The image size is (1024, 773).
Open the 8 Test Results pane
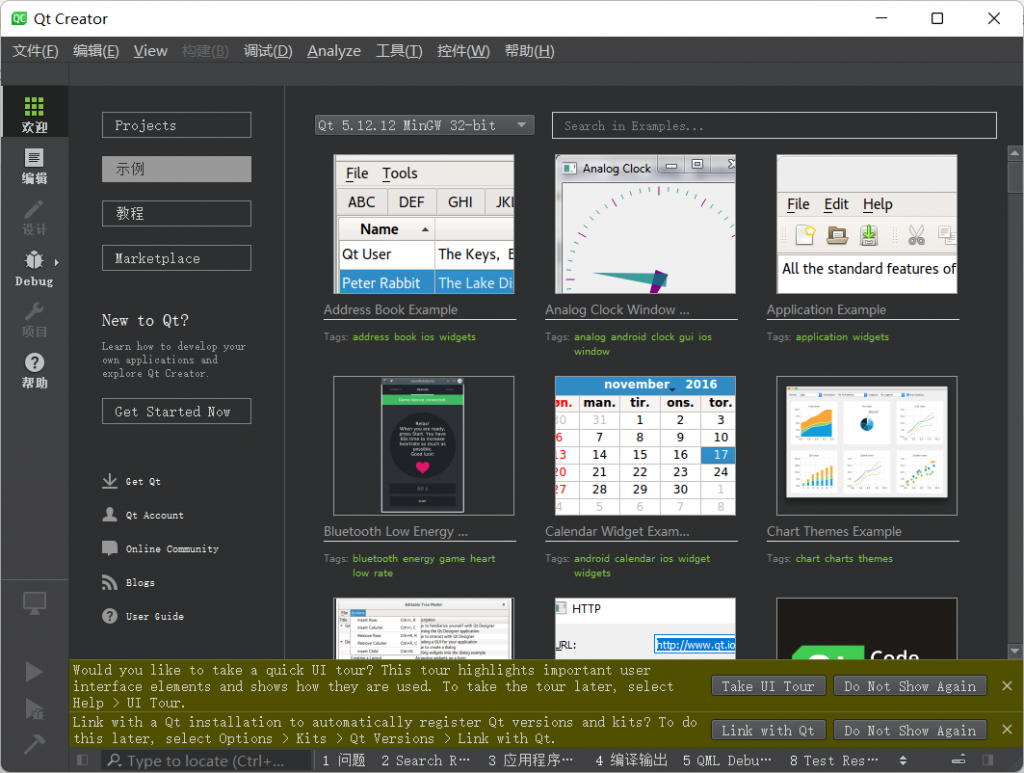pyautogui.click(x=833, y=760)
